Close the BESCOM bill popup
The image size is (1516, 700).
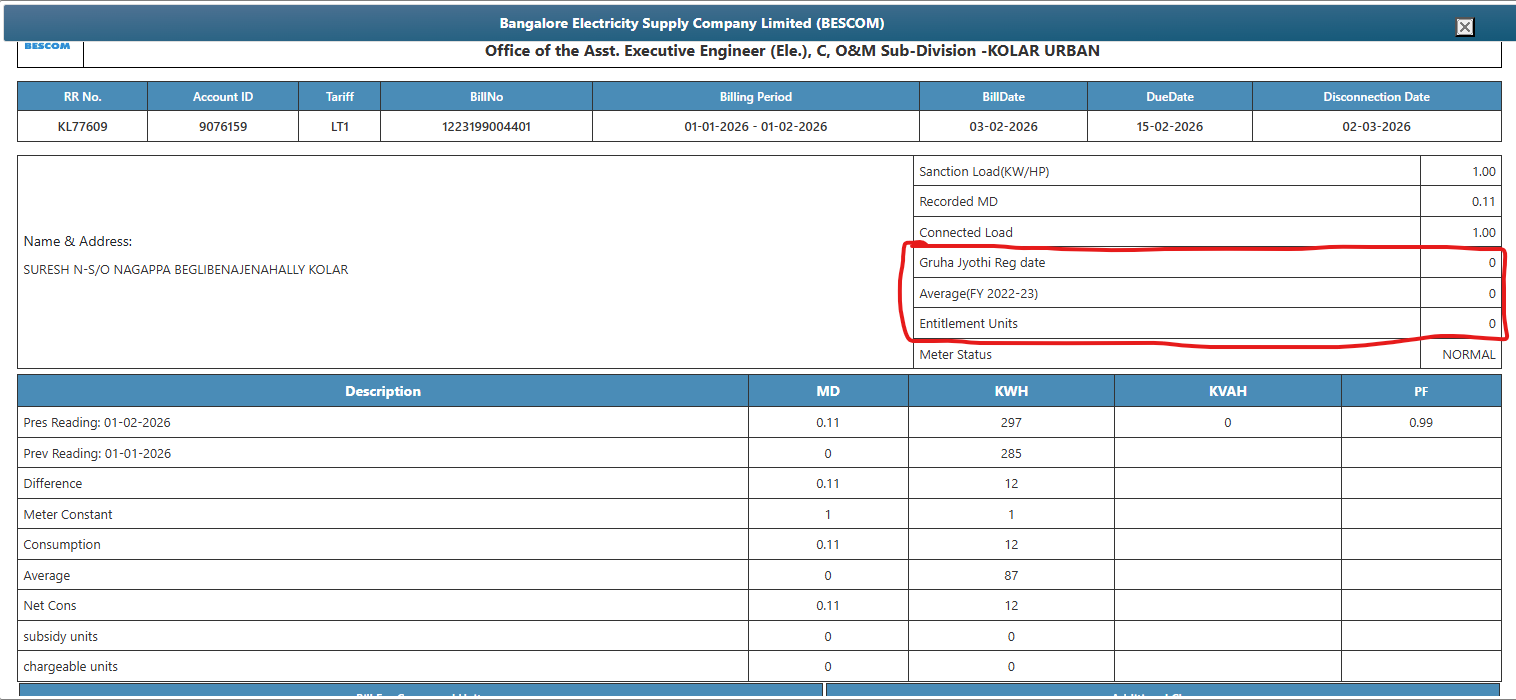click(x=1464, y=27)
